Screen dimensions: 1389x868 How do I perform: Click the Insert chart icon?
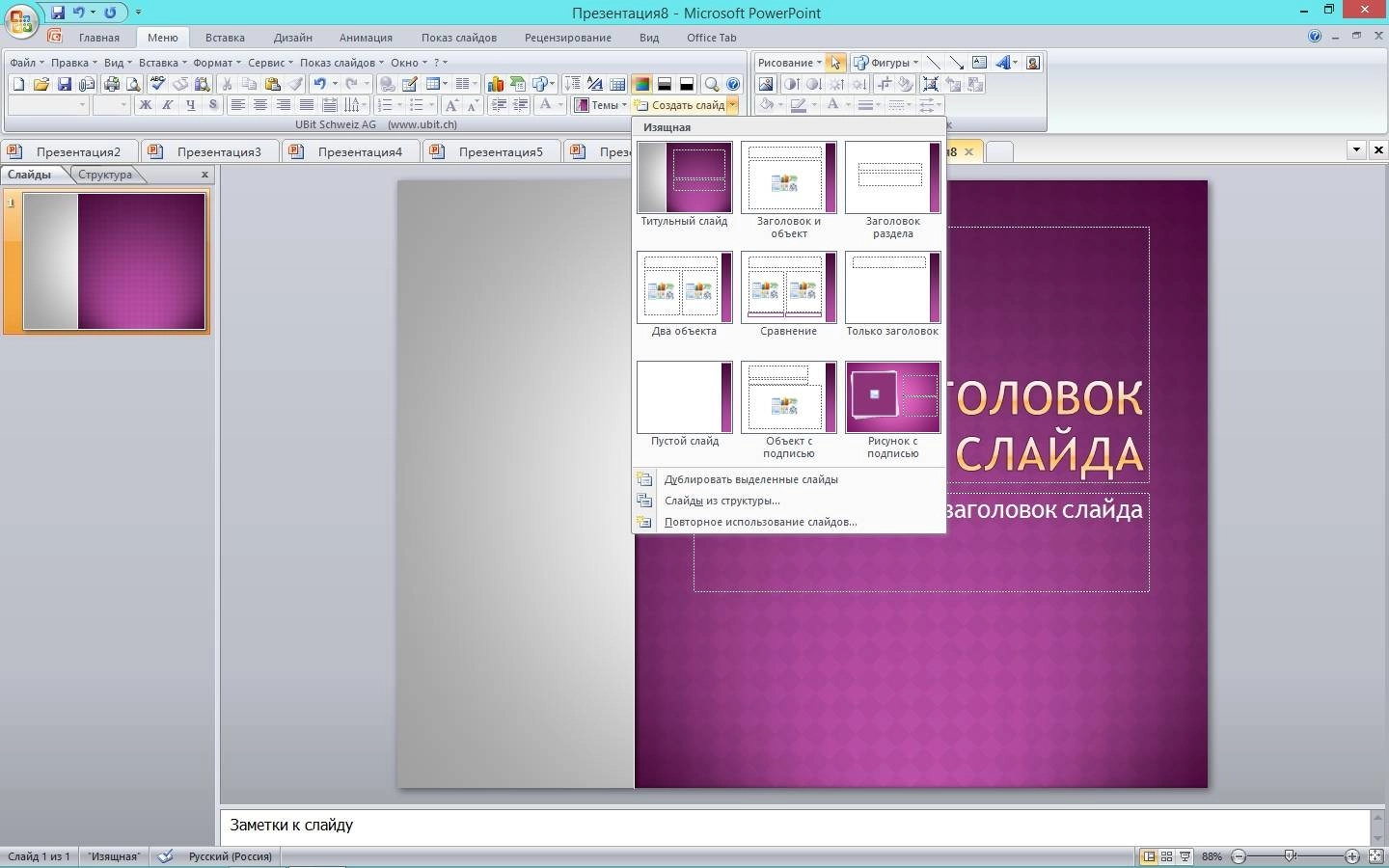click(x=495, y=84)
